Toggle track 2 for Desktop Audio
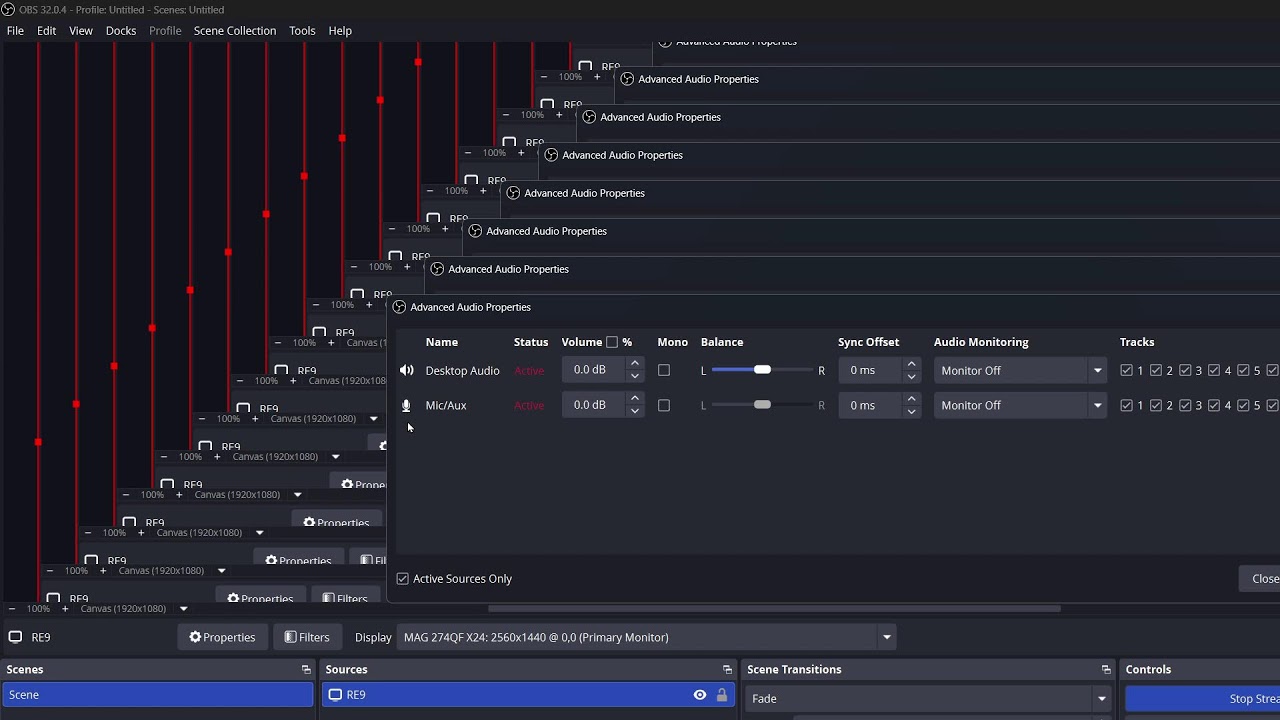Screen dimensions: 1280x720 1156,370
